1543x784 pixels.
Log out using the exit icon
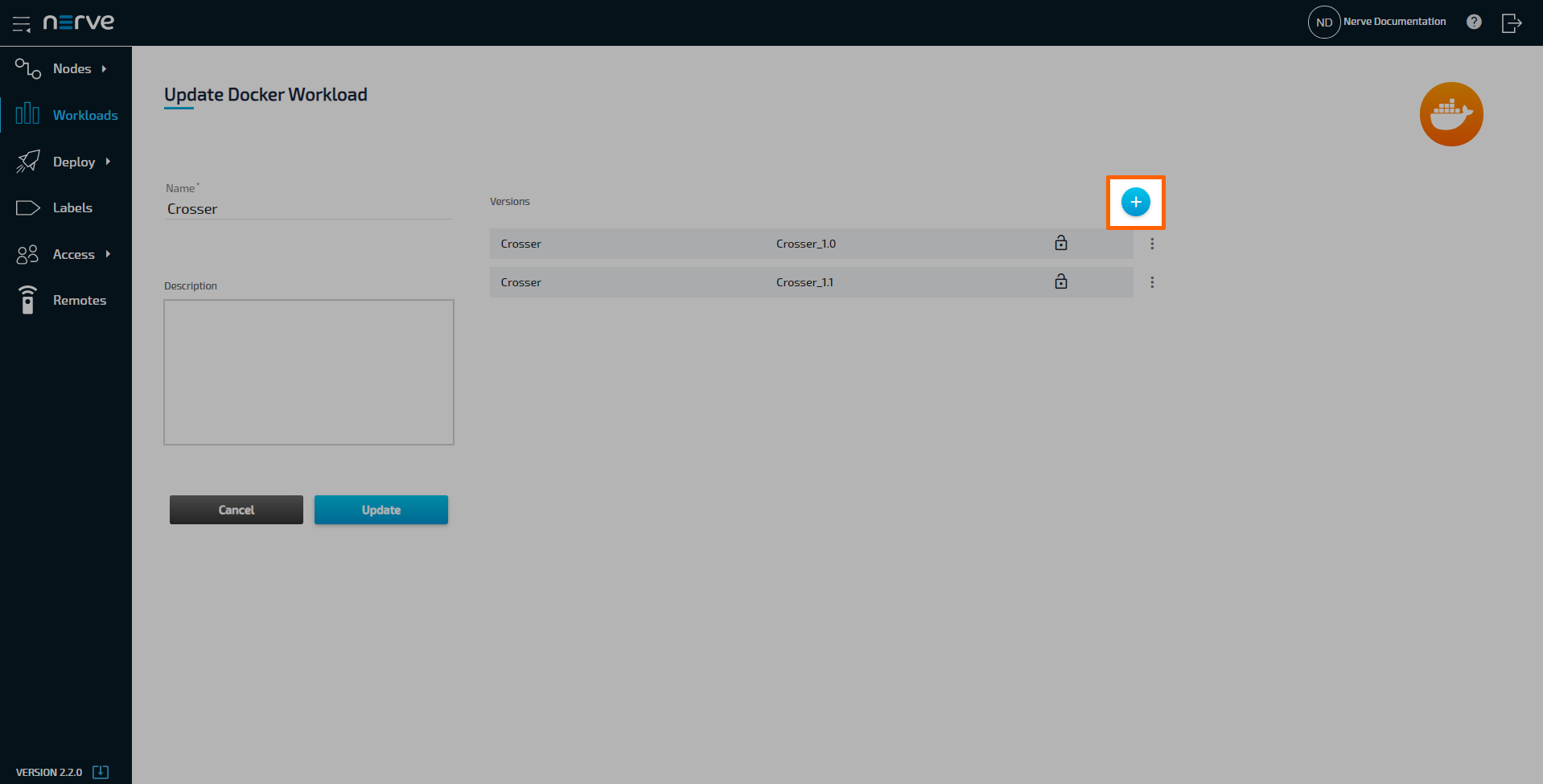click(1511, 23)
